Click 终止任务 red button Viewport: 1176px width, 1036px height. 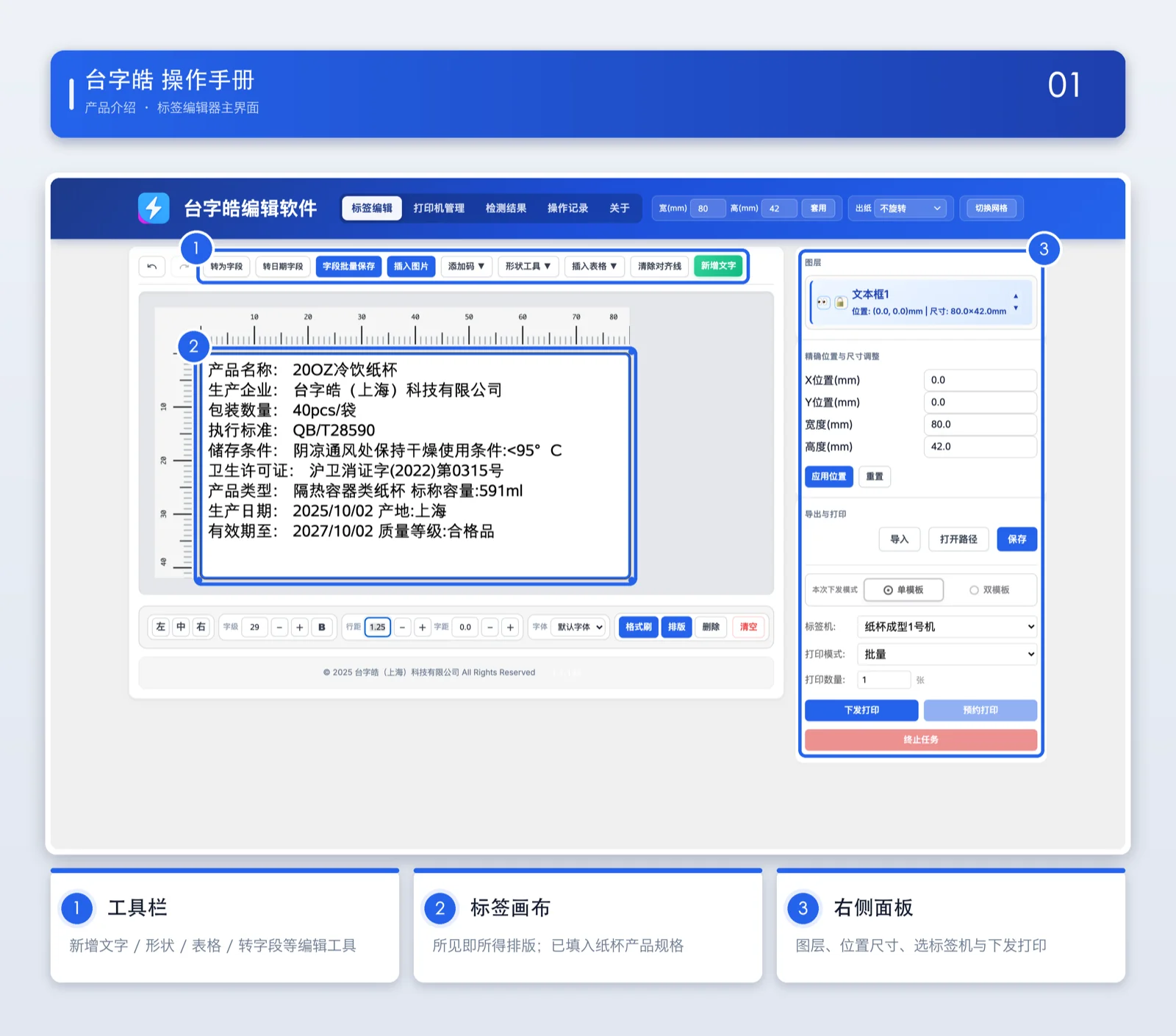[x=921, y=740]
